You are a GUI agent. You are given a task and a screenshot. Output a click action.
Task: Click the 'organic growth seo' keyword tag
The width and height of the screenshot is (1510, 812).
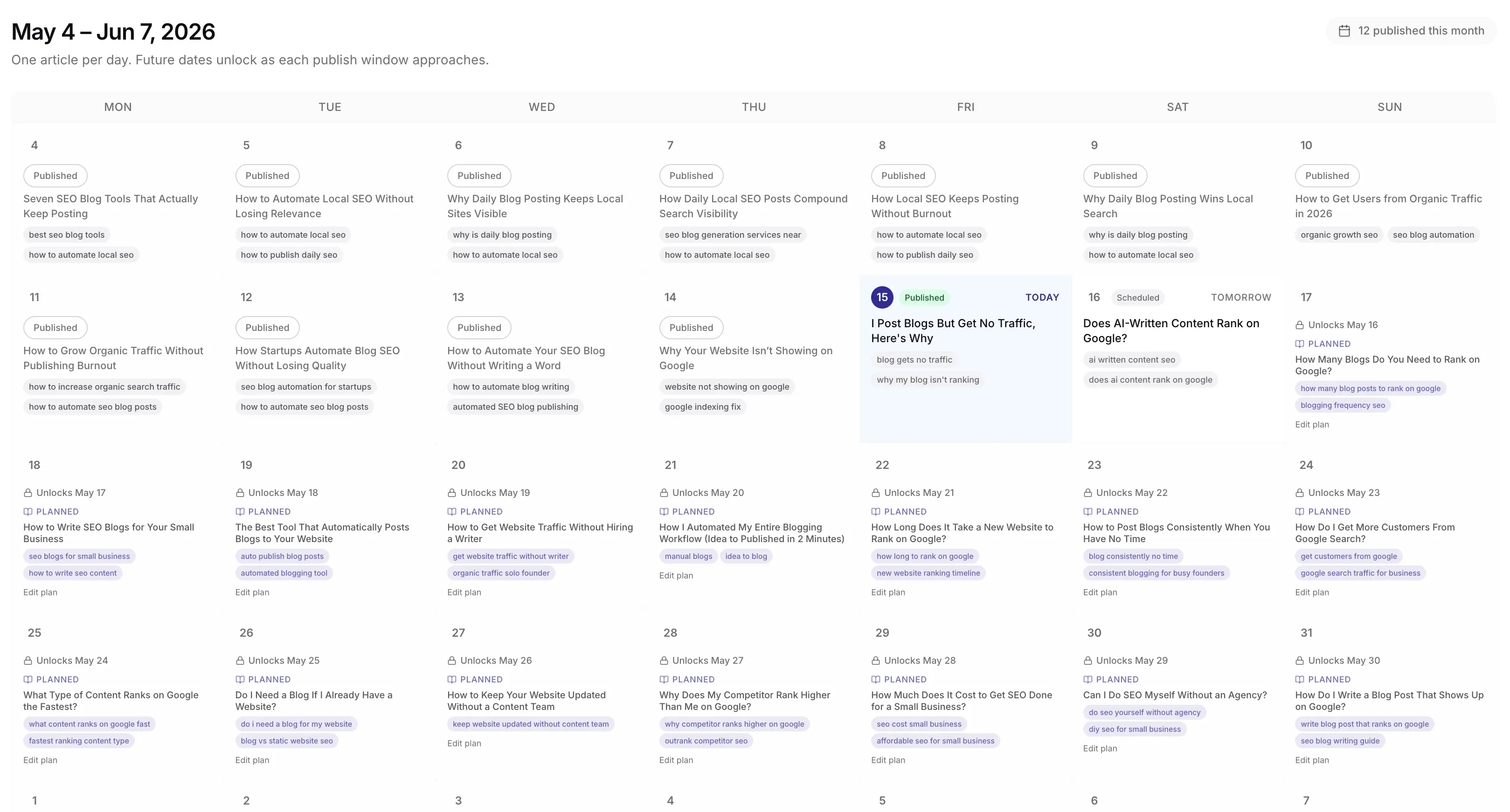[1339, 235]
